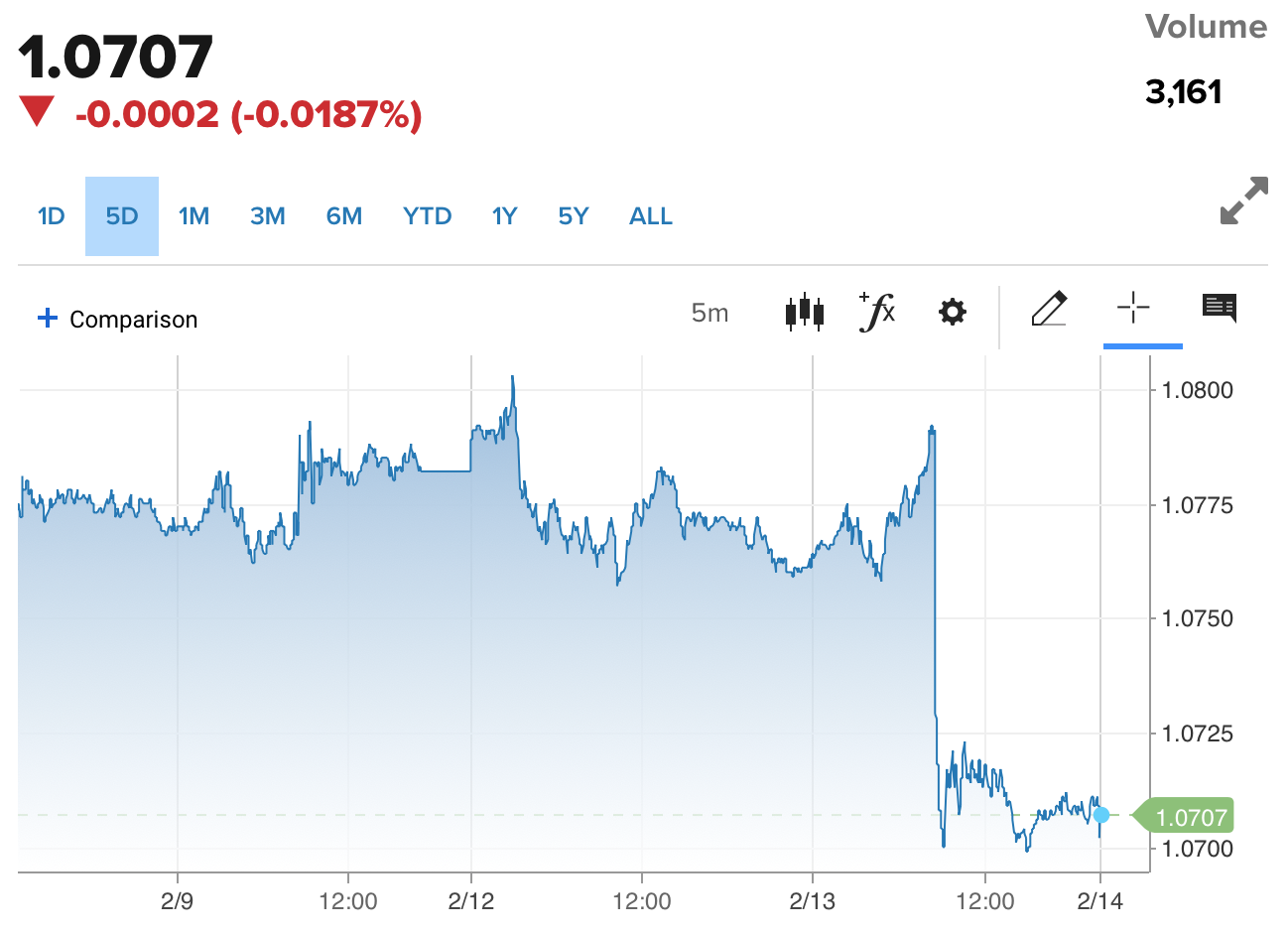
Task: Show ALL historical data
Action: 651,216
